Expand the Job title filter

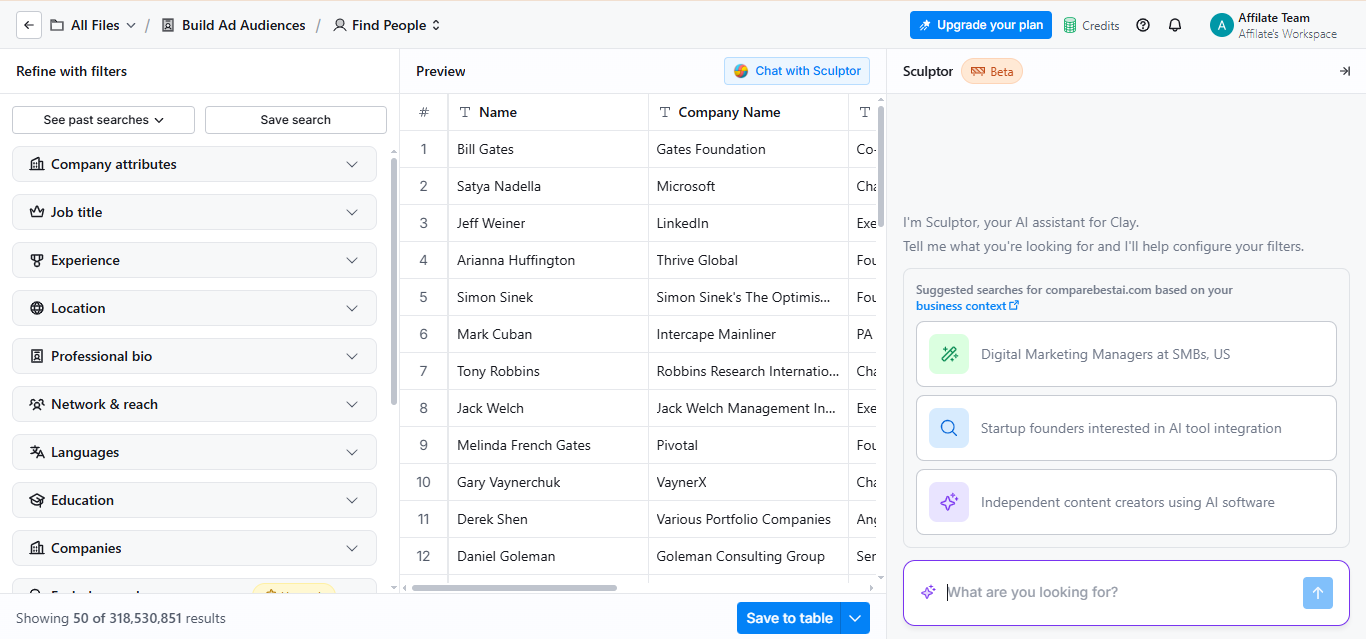pos(194,212)
